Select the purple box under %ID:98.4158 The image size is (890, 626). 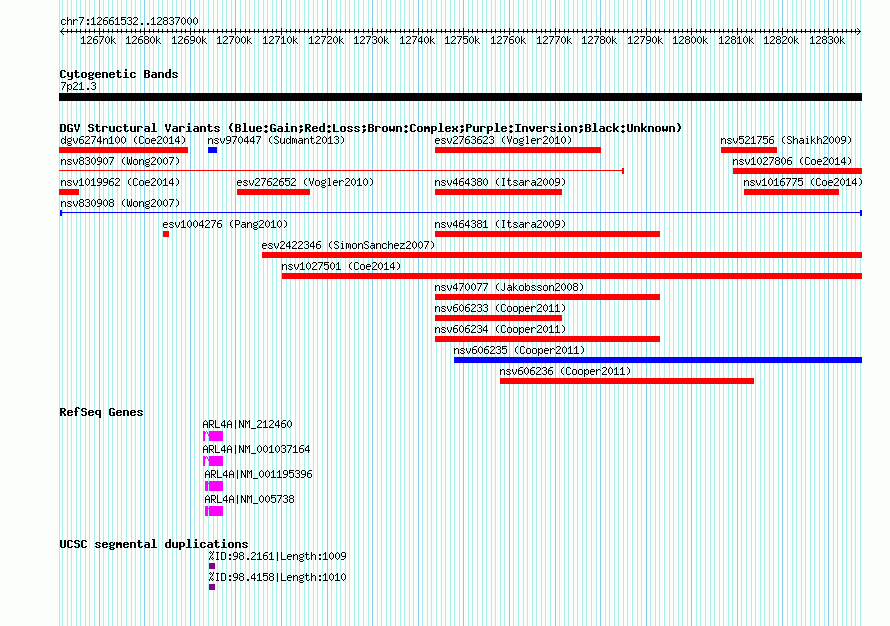click(212, 587)
